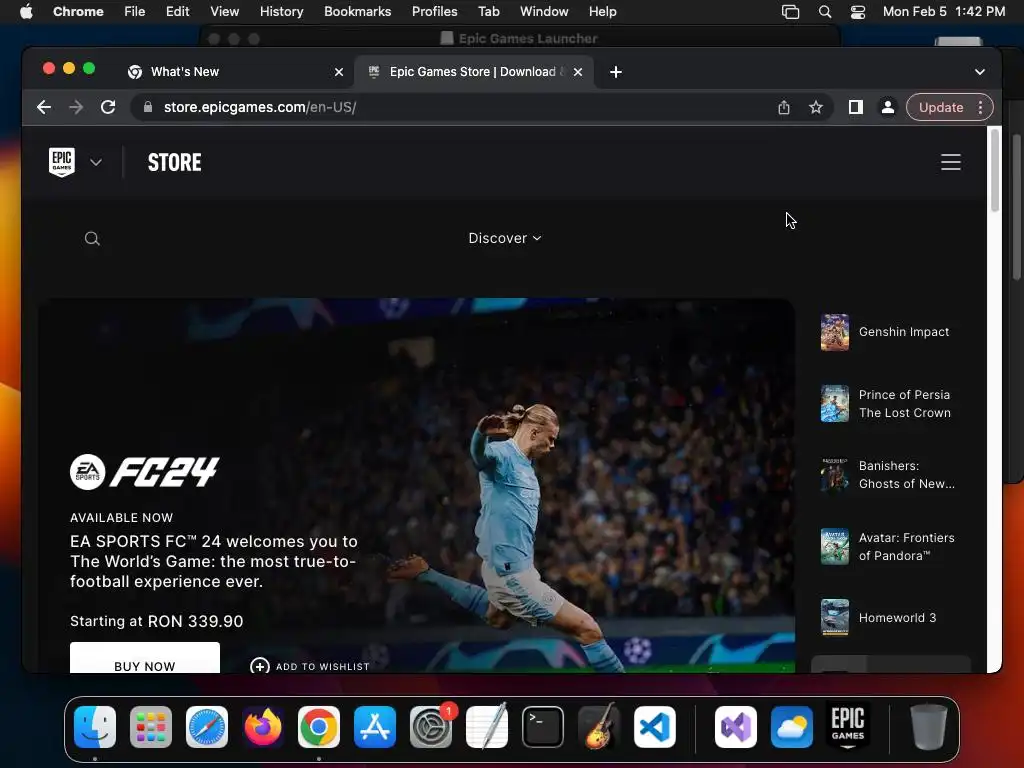
Task: Click Spotlight search icon in menu bar
Action: (x=825, y=12)
